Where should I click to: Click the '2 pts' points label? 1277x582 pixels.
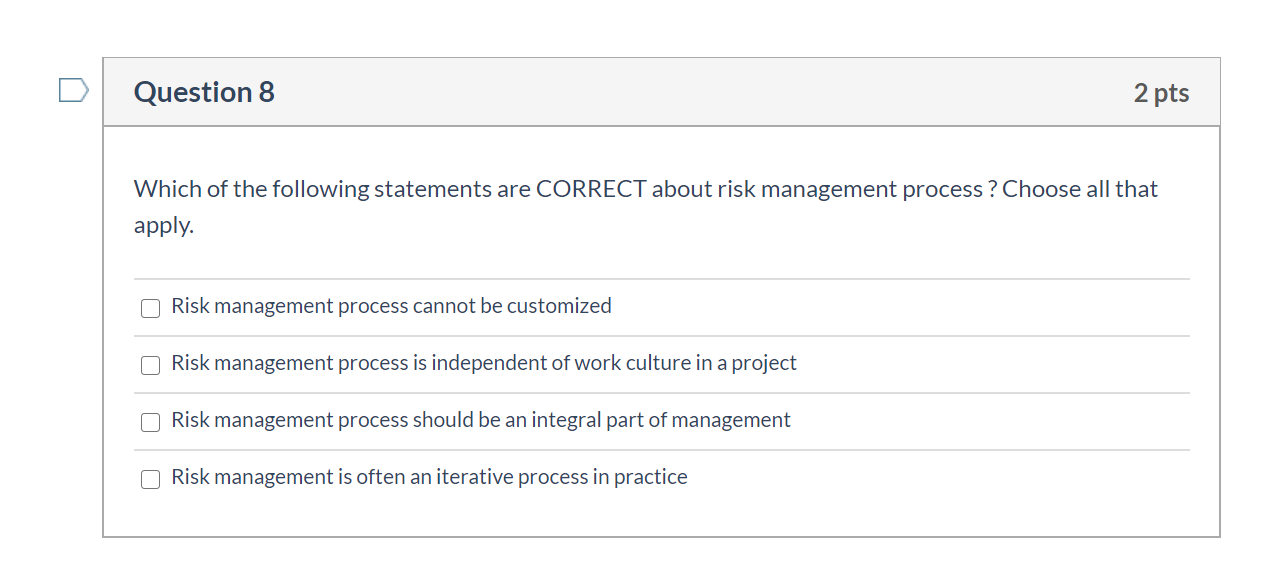(x=1161, y=93)
